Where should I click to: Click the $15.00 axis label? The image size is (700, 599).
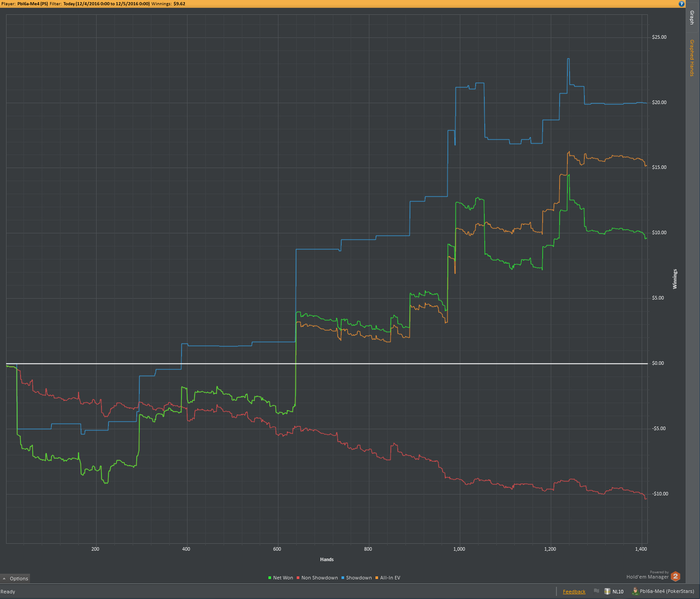point(659,167)
